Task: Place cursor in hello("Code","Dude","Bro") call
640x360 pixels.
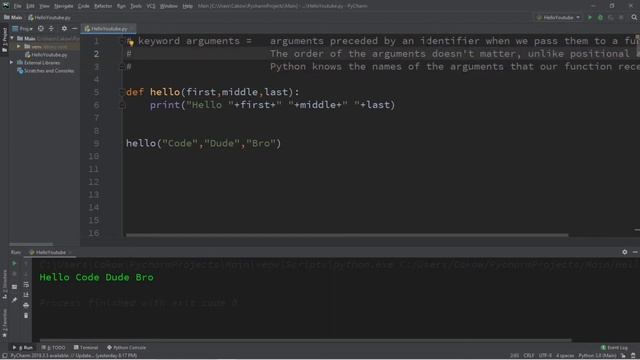Action: pyautogui.click(x=203, y=144)
